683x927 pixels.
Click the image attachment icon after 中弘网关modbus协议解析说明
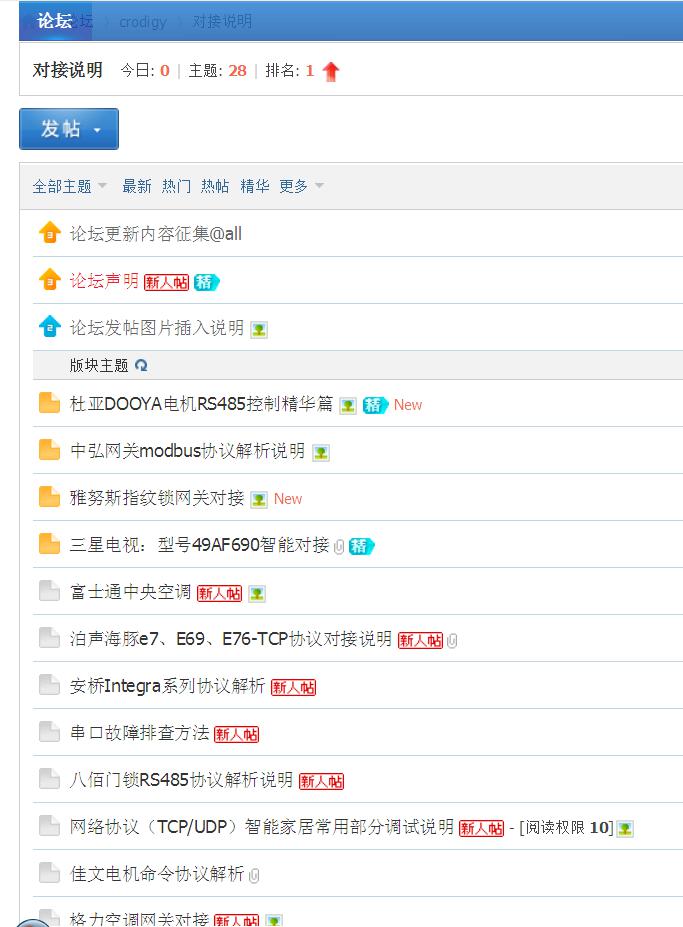(320, 452)
